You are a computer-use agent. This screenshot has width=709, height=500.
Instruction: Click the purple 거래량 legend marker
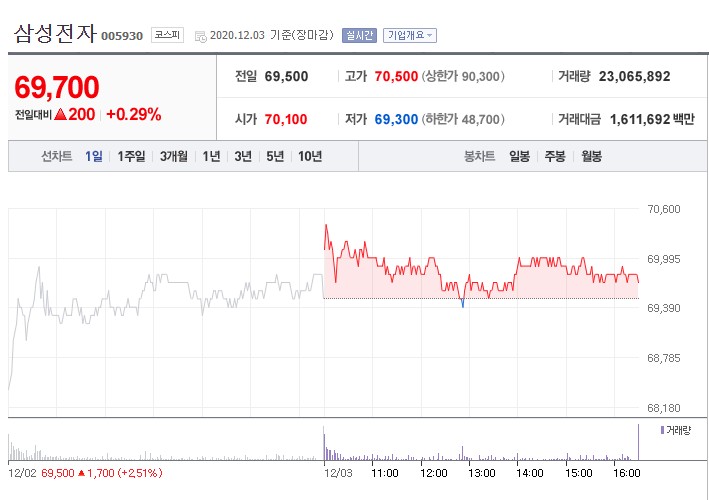662,430
